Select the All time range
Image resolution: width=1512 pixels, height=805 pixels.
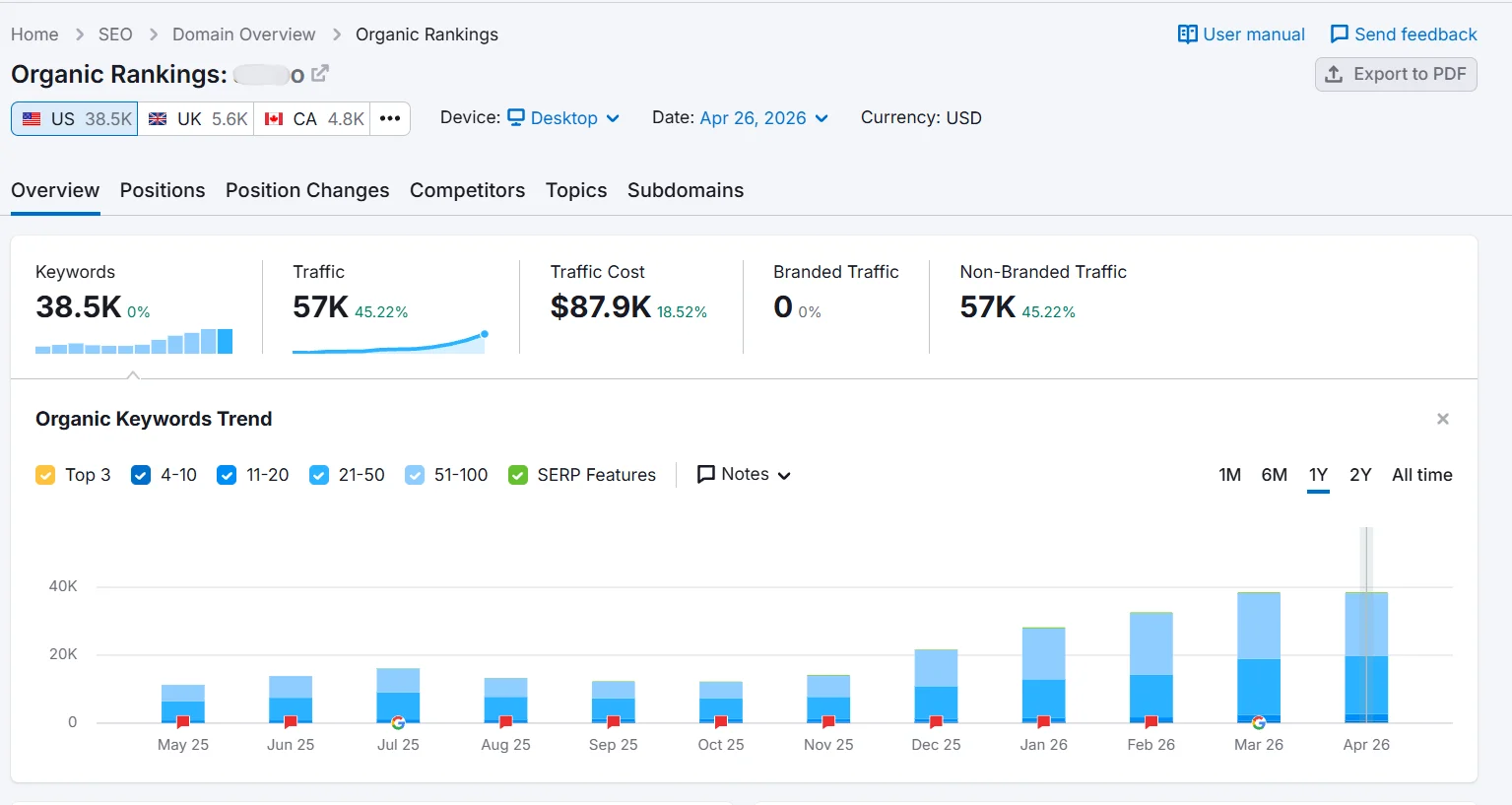click(x=1422, y=475)
